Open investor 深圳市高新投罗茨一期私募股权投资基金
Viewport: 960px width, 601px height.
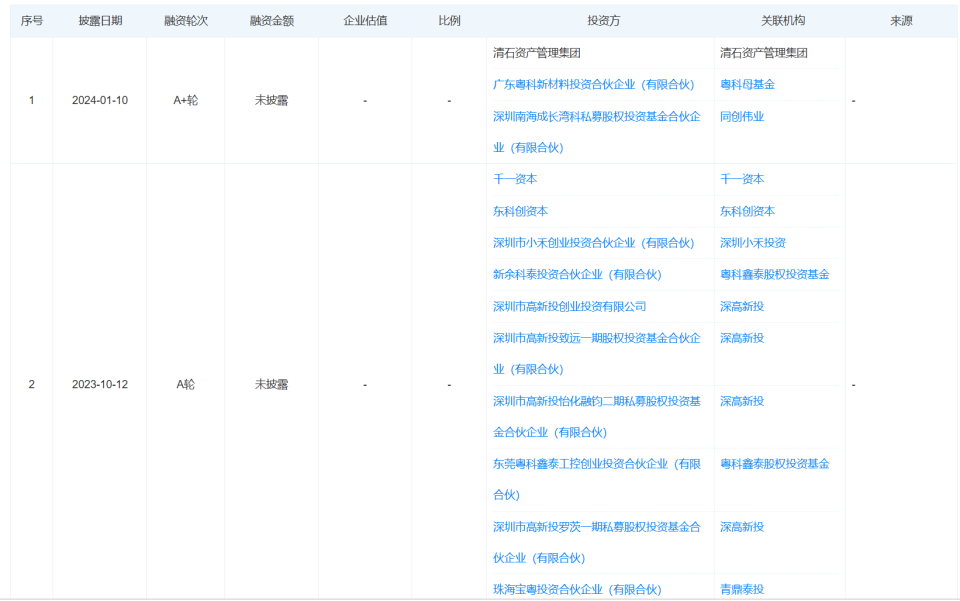[596, 542]
